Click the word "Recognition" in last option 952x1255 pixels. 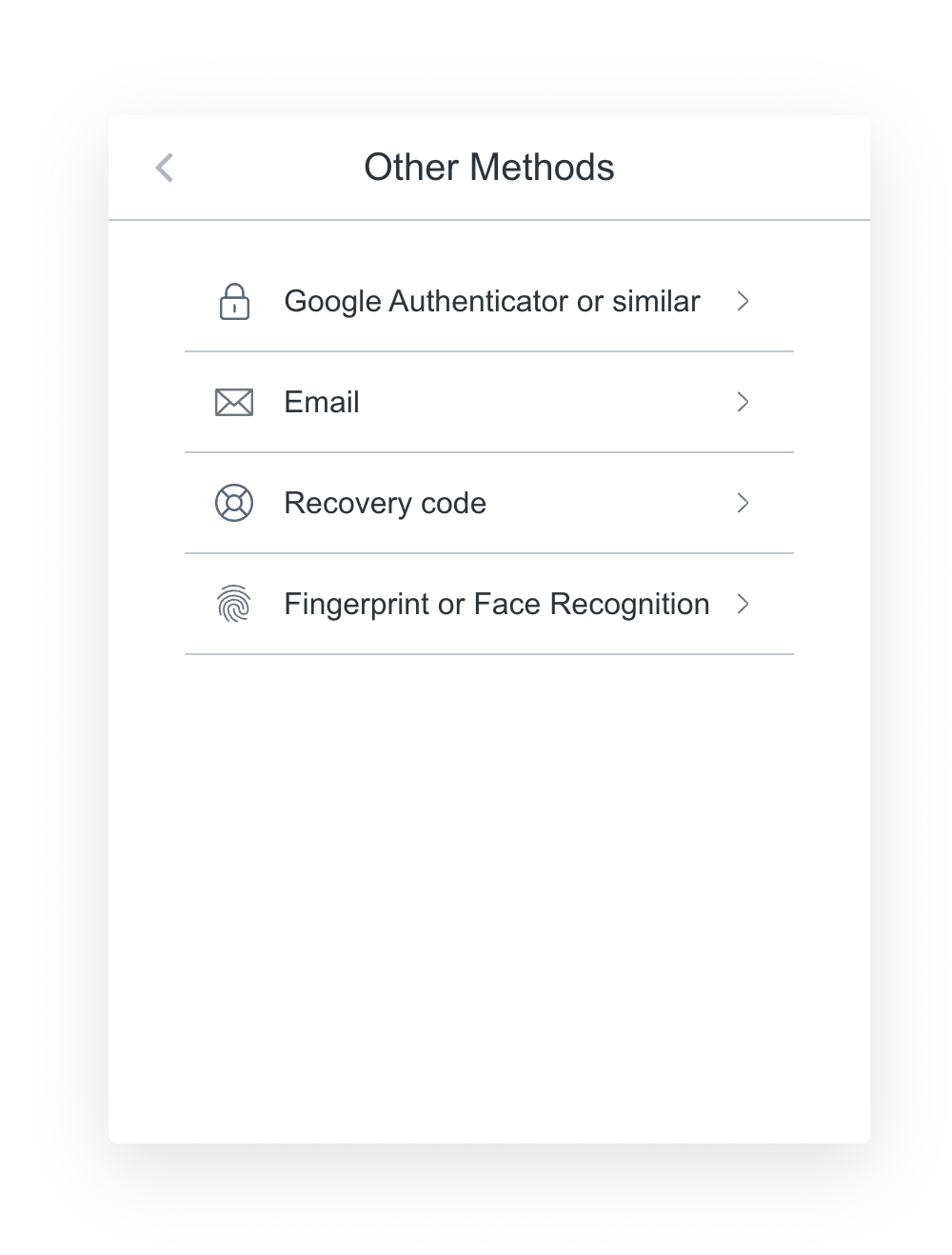tap(629, 604)
